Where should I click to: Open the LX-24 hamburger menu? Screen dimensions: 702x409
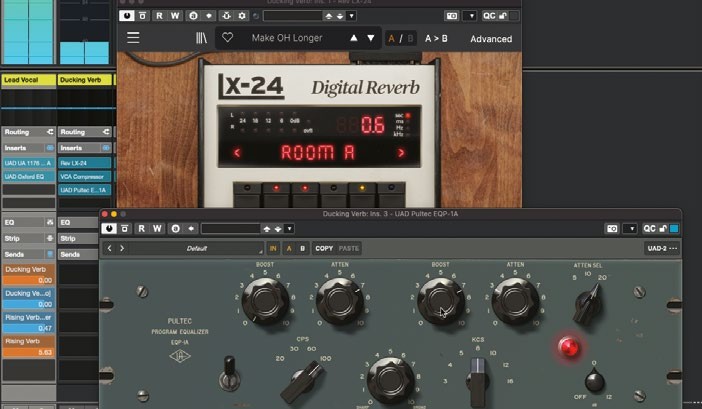click(133, 38)
